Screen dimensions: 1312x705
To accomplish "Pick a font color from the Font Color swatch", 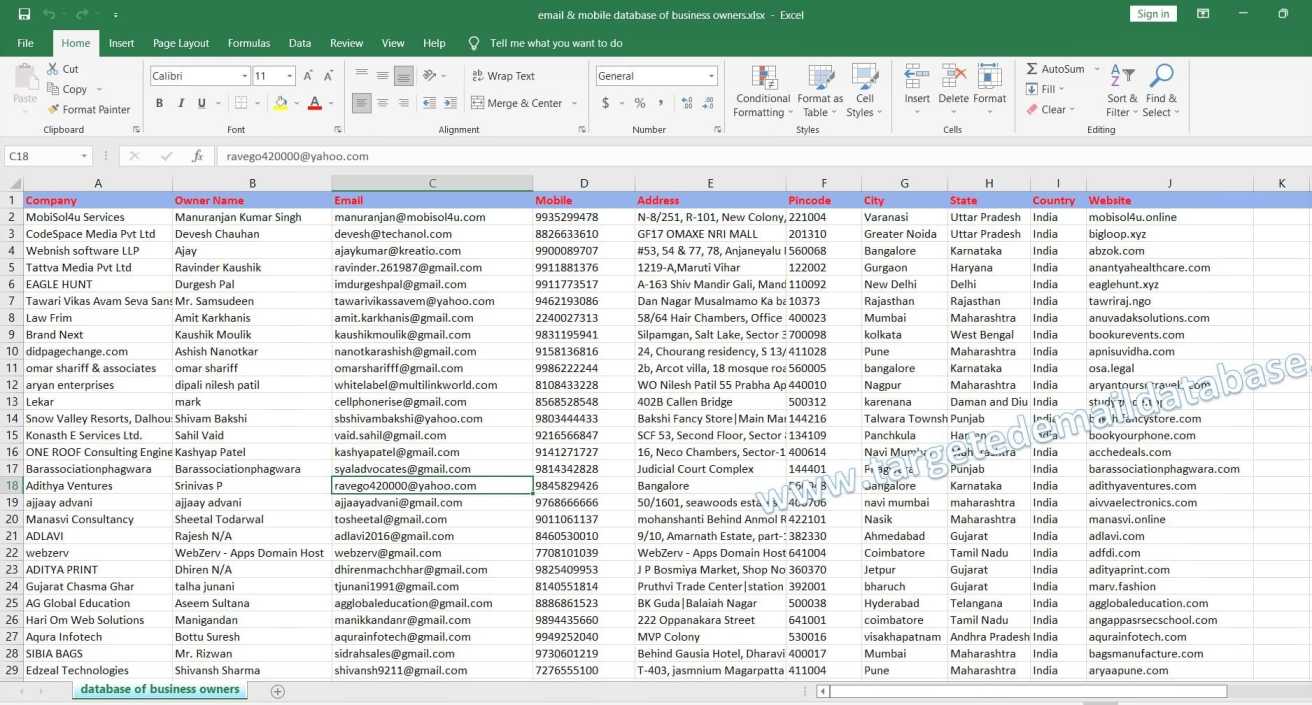I will click(x=314, y=102).
